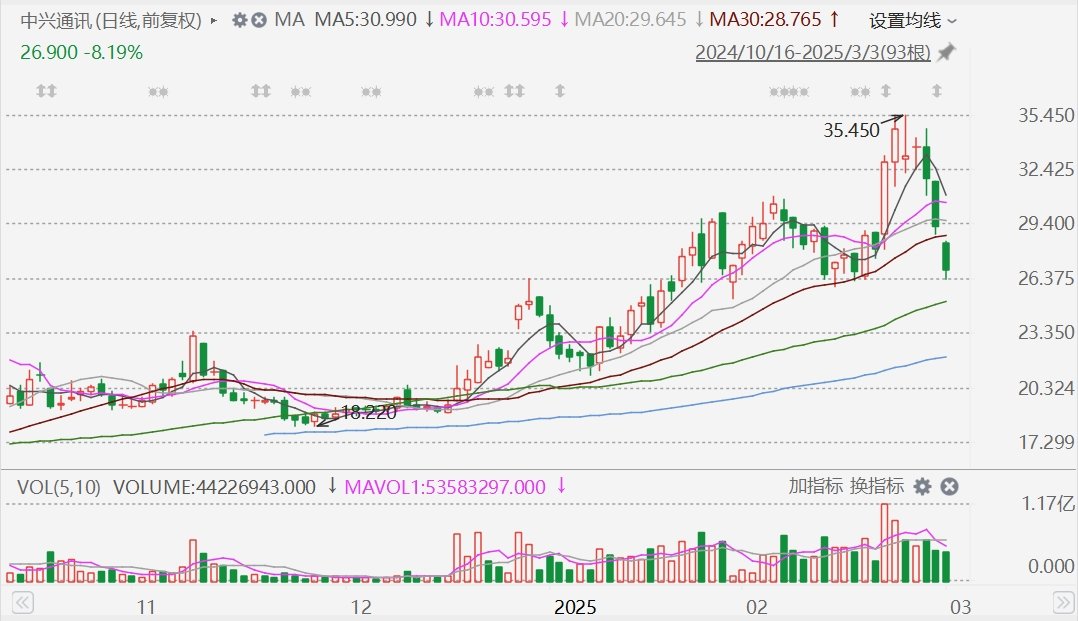Click the MA20:29.645 readout

630,20
